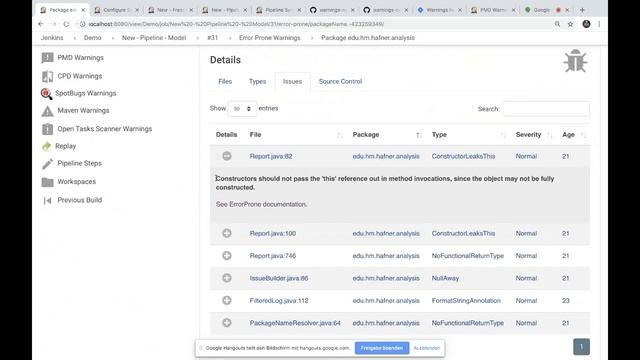Expand details for Report.java:746 row

[x=227, y=256]
